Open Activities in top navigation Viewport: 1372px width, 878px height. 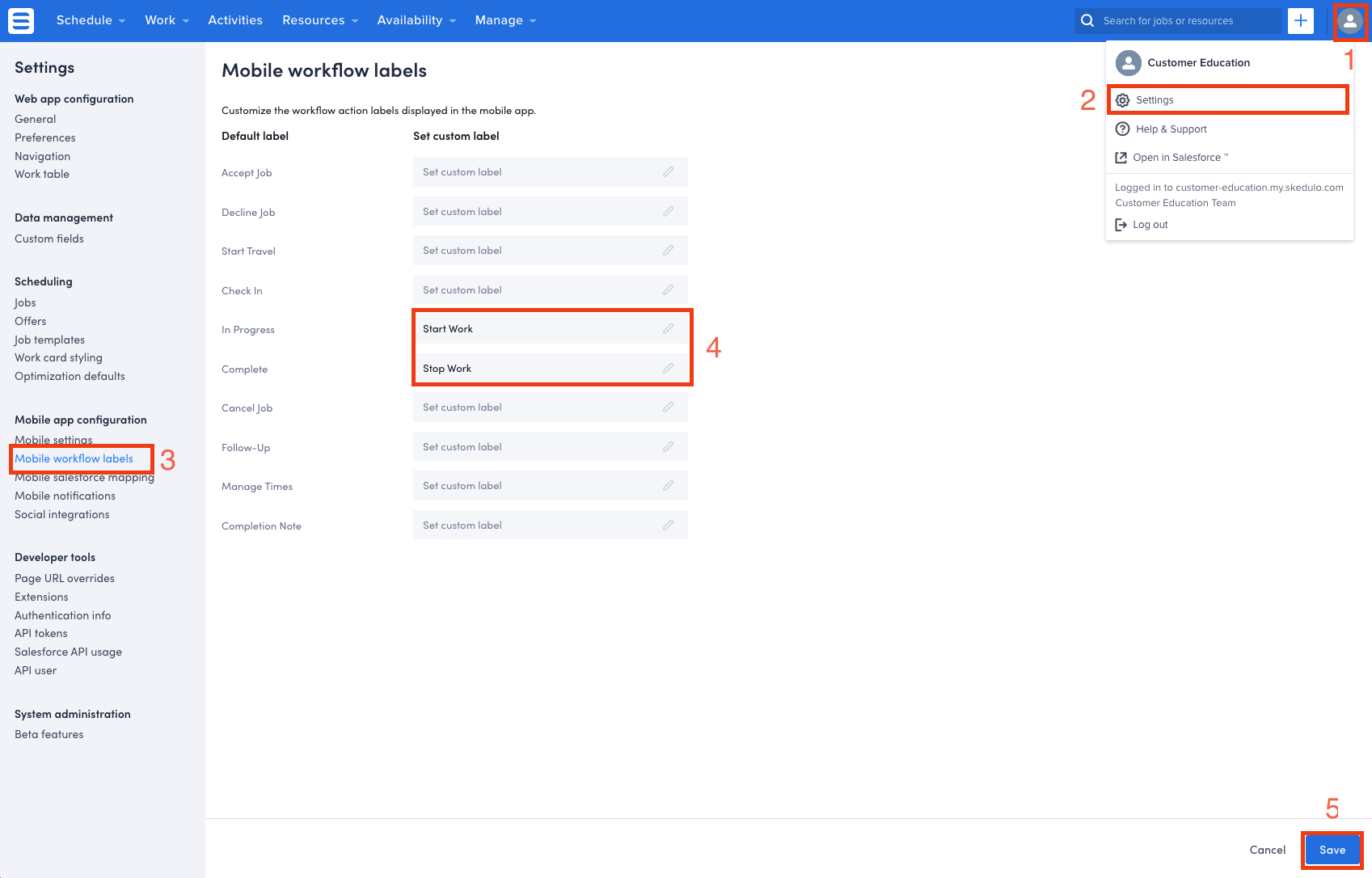click(235, 20)
